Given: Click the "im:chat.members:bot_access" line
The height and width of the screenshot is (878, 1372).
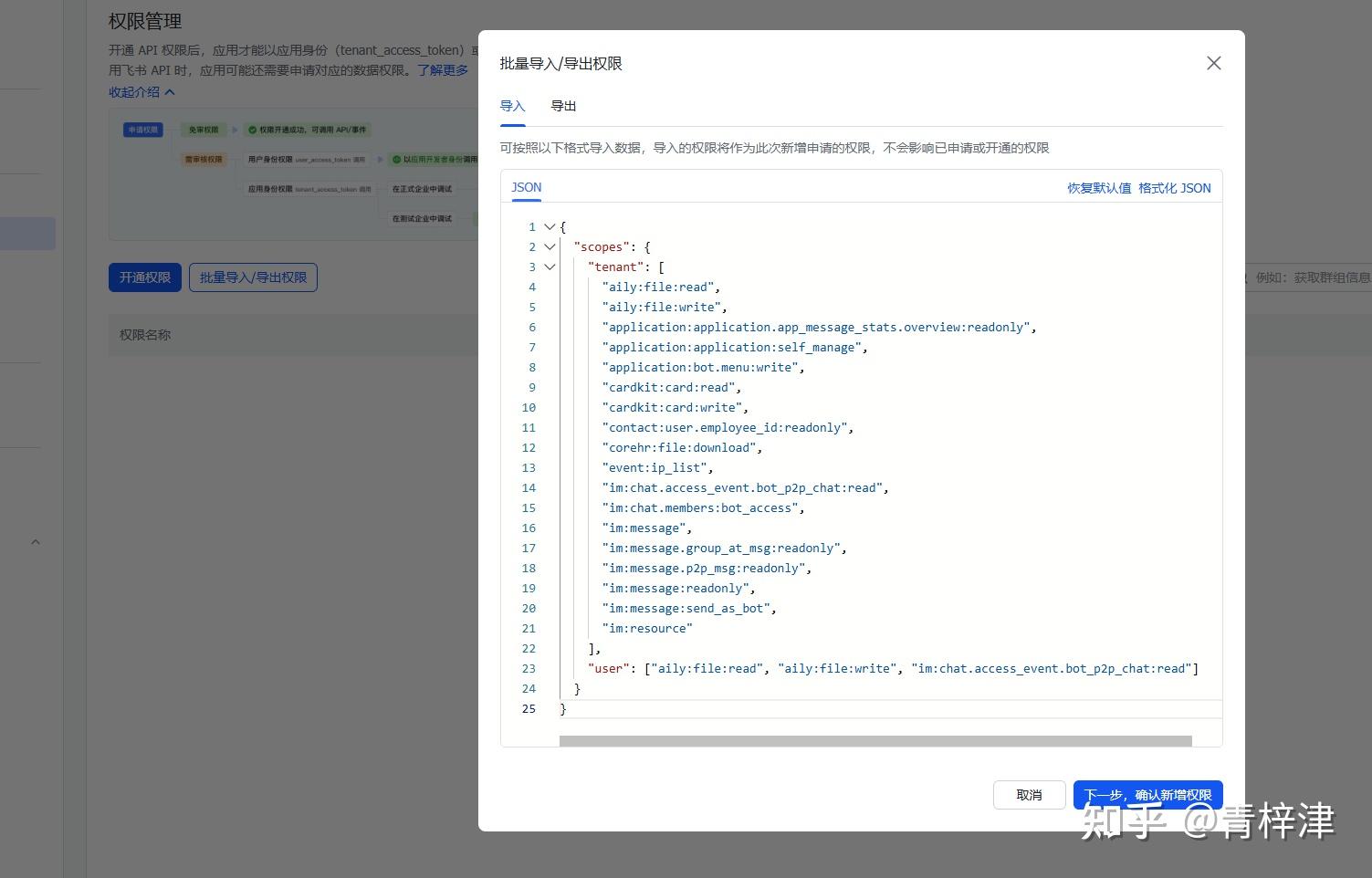Looking at the screenshot, I should (703, 507).
